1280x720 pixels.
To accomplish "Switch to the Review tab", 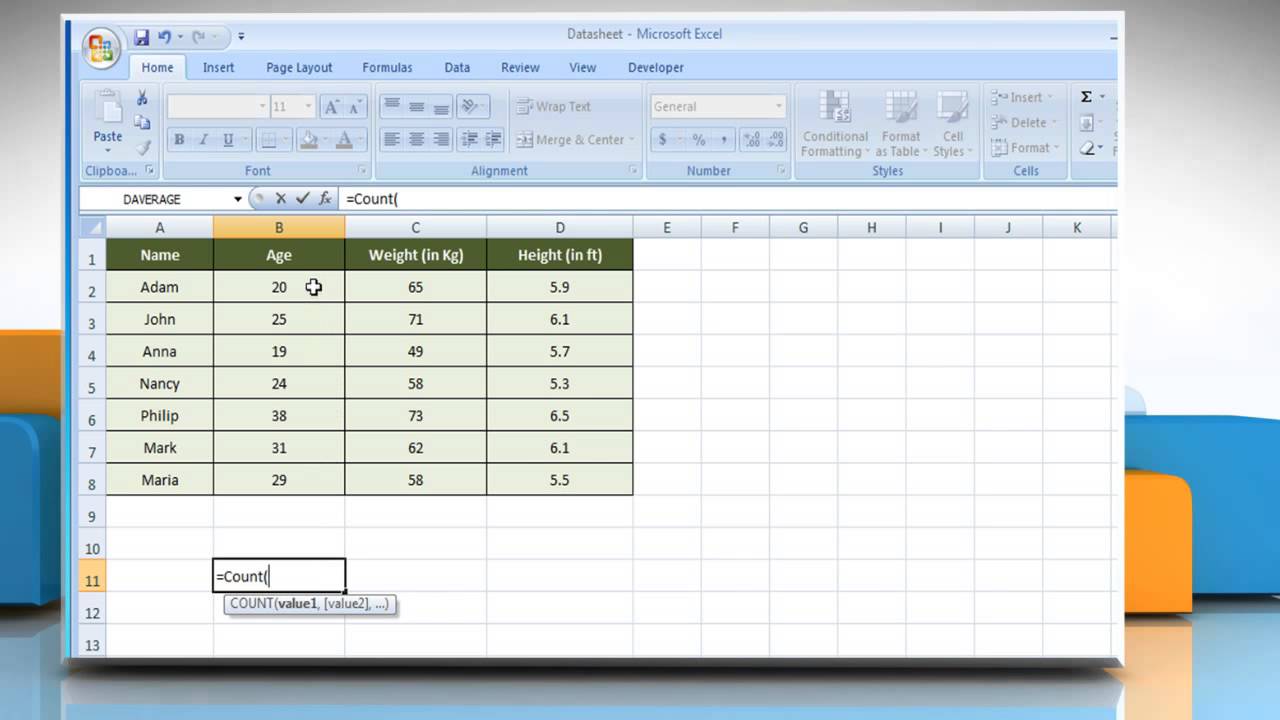I will tap(520, 67).
